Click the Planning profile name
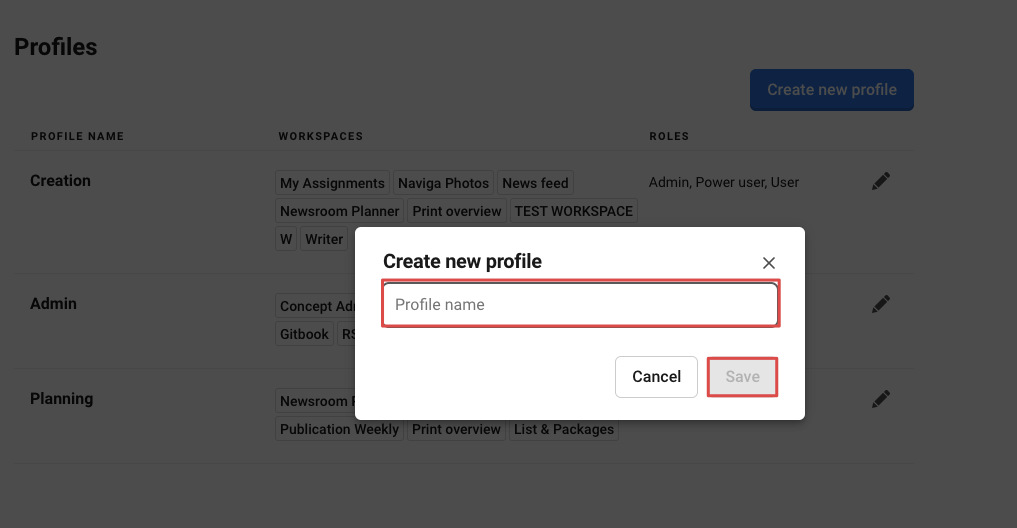This screenshot has height=528, width=1017. pos(62,398)
